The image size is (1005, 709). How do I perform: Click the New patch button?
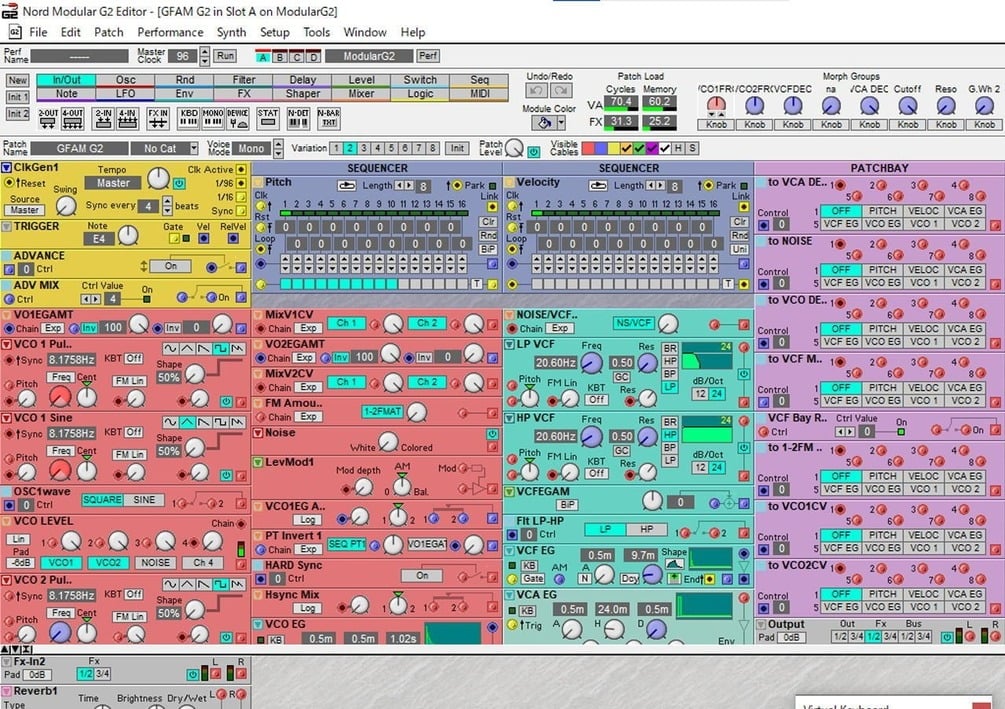18,80
